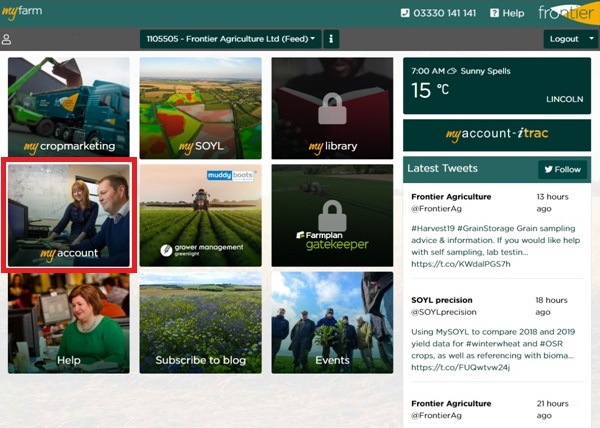Open the https://t.co/FUQwtvw24j tweet link
This screenshot has height=428, width=600.
point(460,368)
